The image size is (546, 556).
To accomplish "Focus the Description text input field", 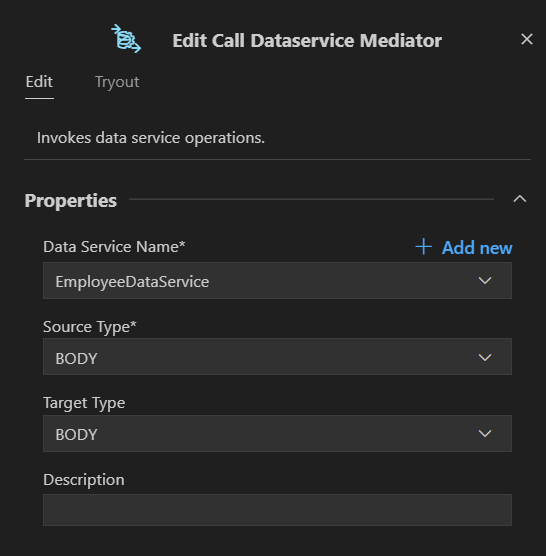I will 277,510.
